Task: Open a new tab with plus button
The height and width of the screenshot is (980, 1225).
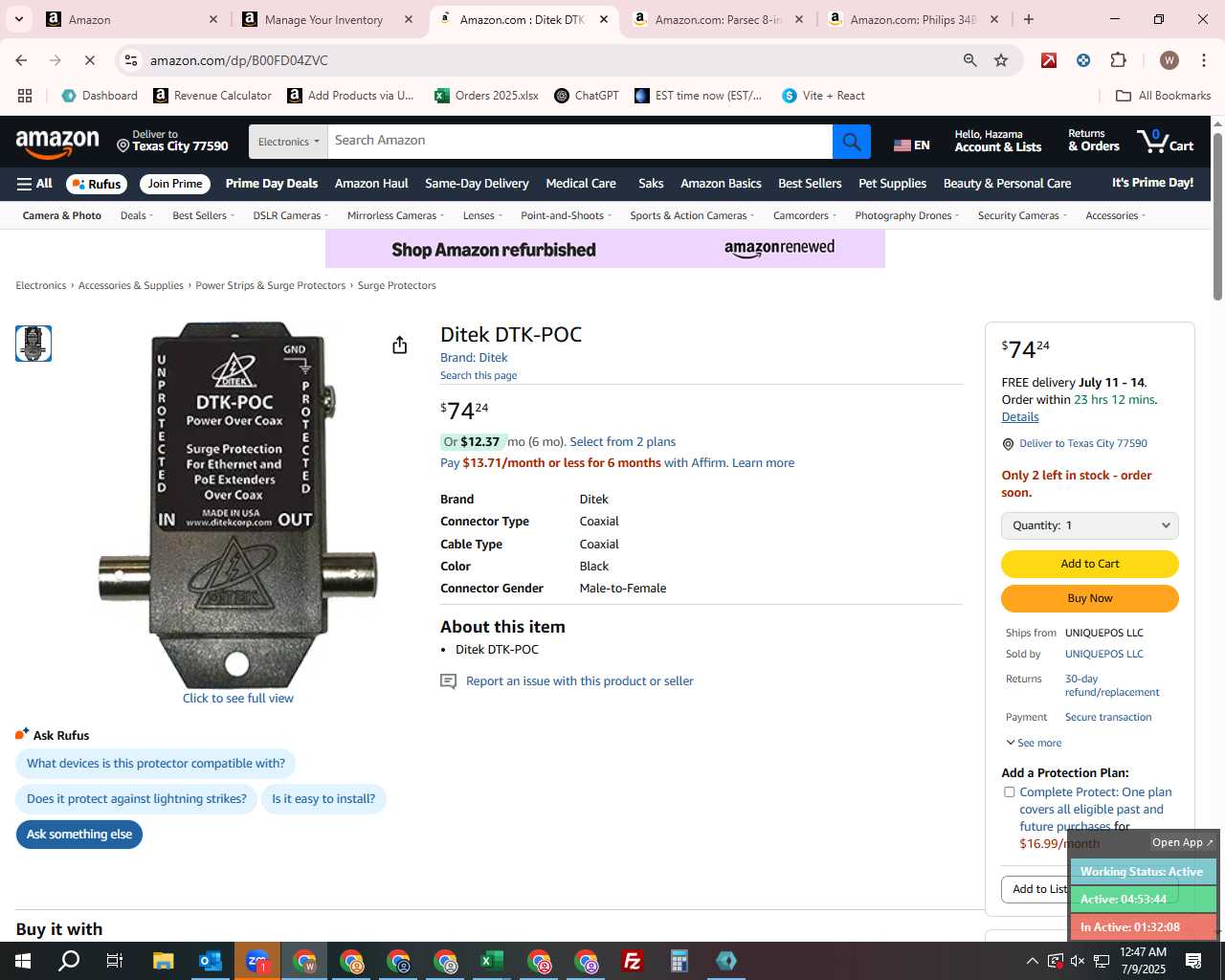Action: (1029, 19)
